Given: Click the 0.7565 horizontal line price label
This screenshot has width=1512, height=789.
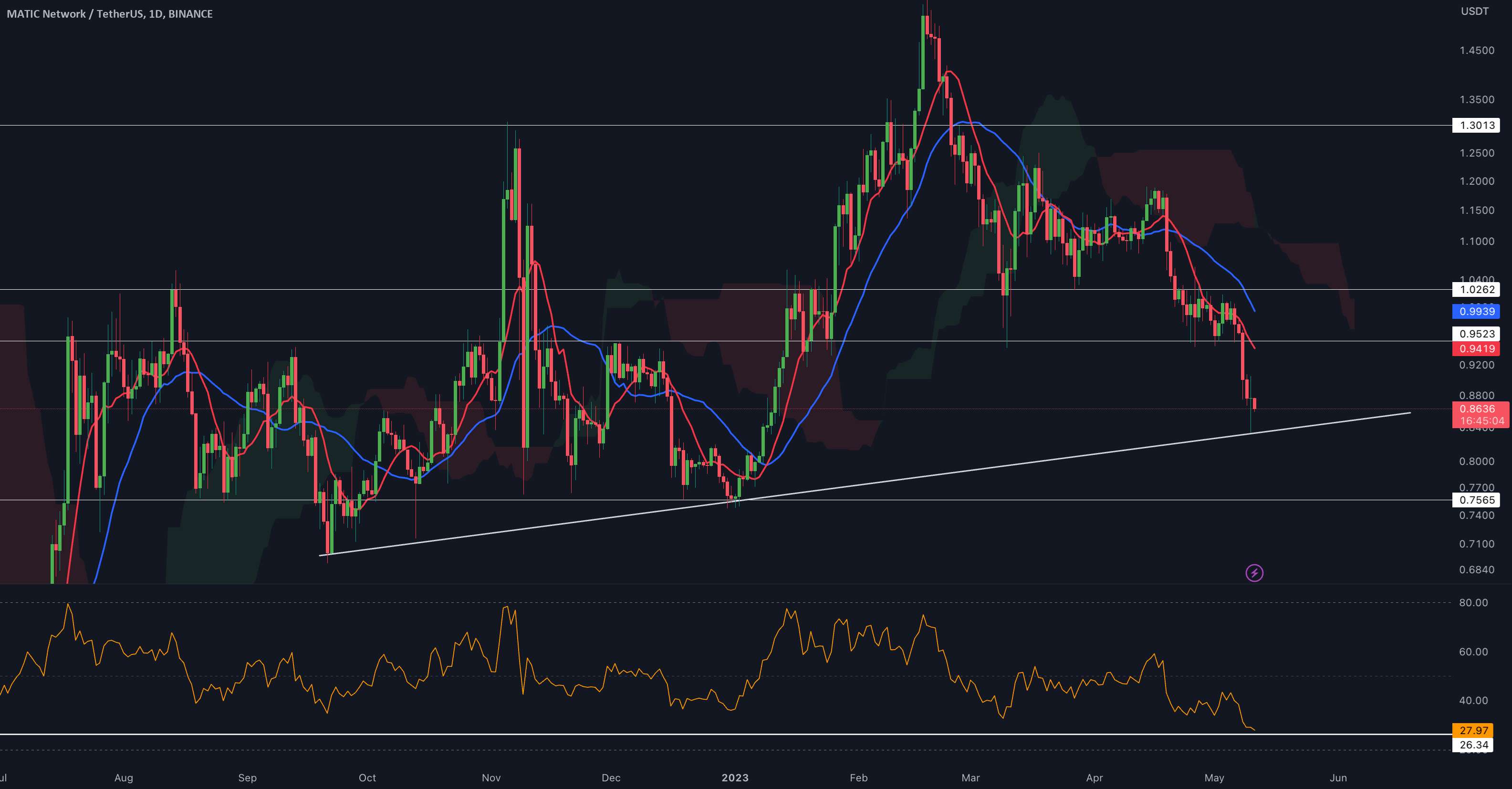Looking at the screenshot, I should pos(1477,500).
